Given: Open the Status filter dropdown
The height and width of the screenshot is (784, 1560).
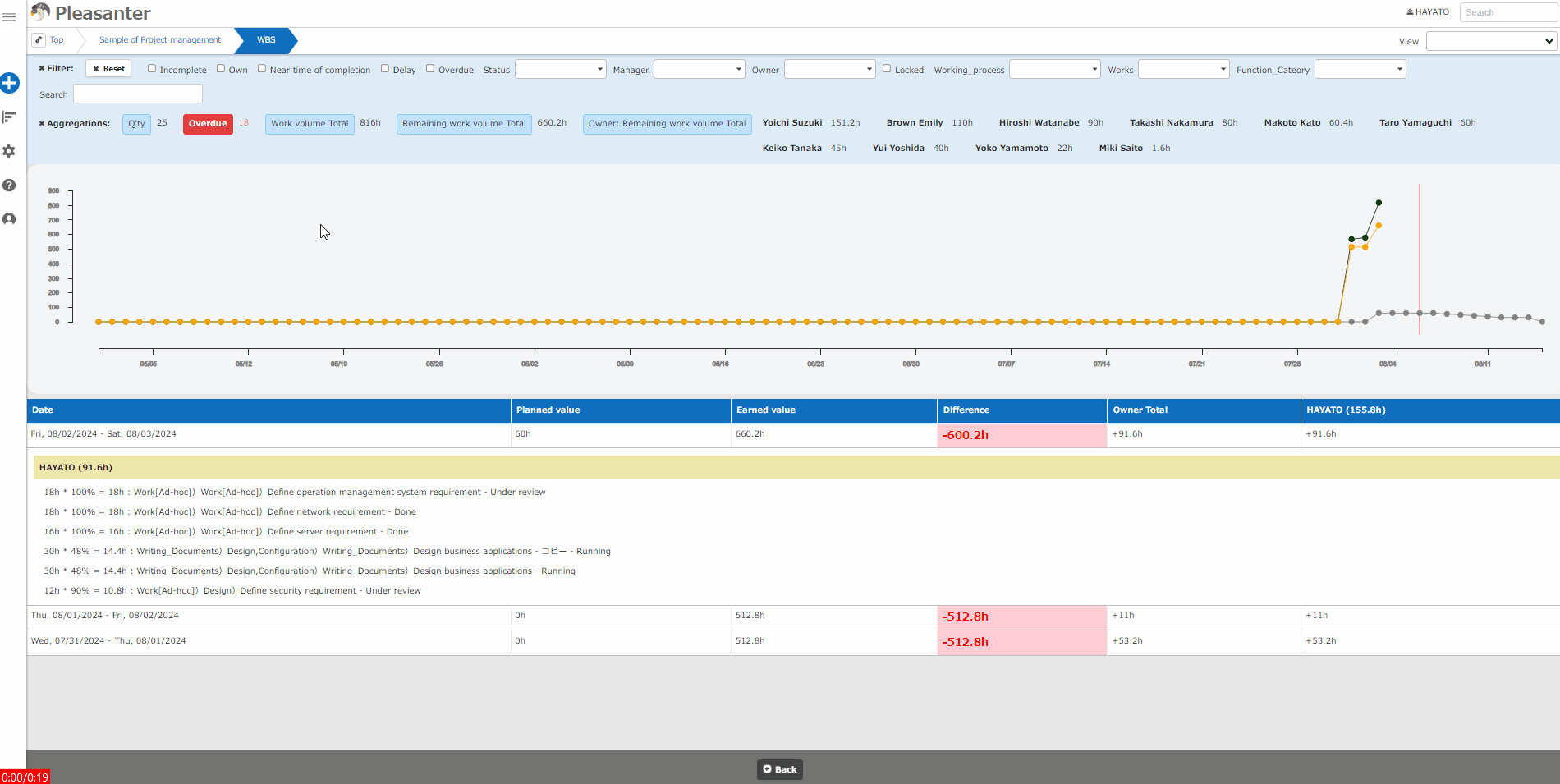Looking at the screenshot, I should (561, 69).
